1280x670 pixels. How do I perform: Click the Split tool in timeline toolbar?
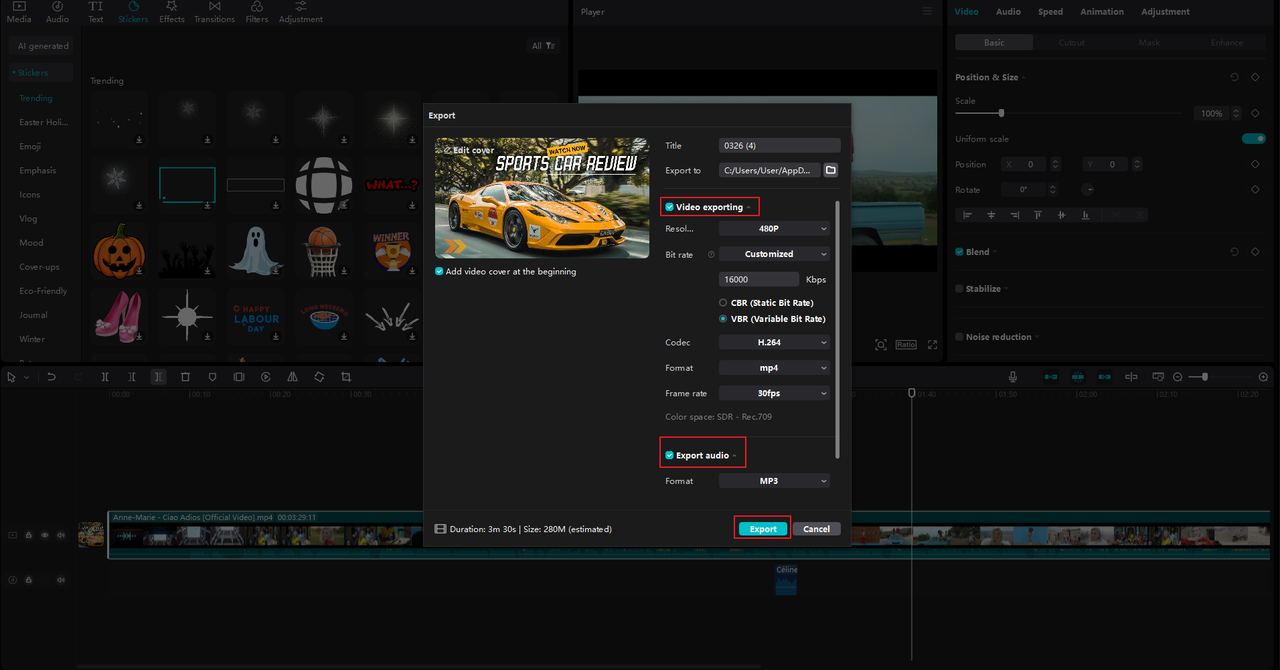click(105, 377)
